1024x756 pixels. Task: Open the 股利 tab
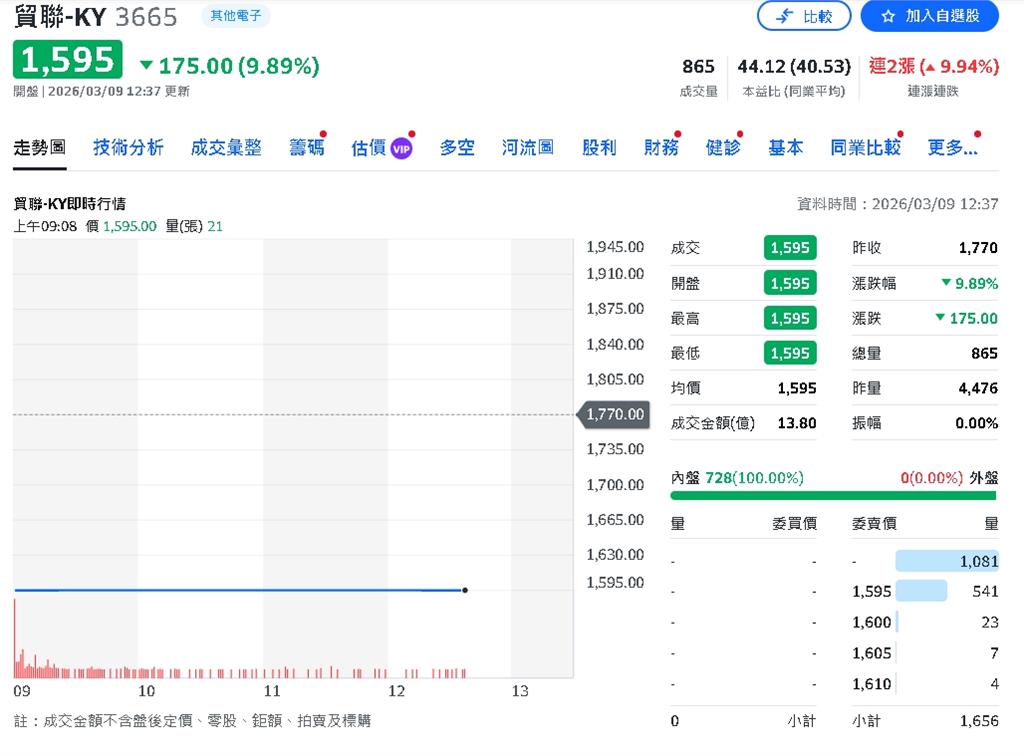(598, 146)
